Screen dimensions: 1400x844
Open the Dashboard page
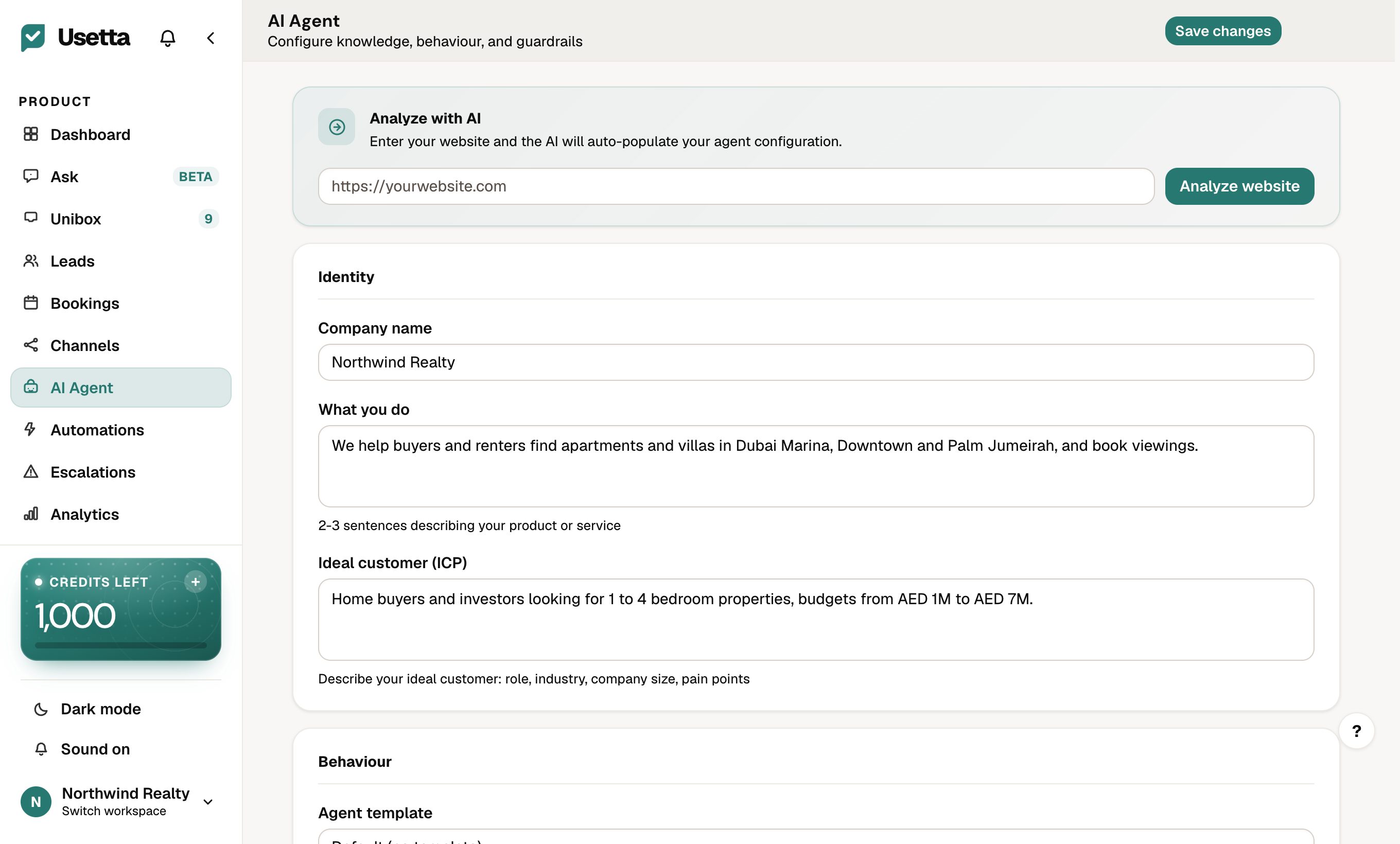pos(121,135)
